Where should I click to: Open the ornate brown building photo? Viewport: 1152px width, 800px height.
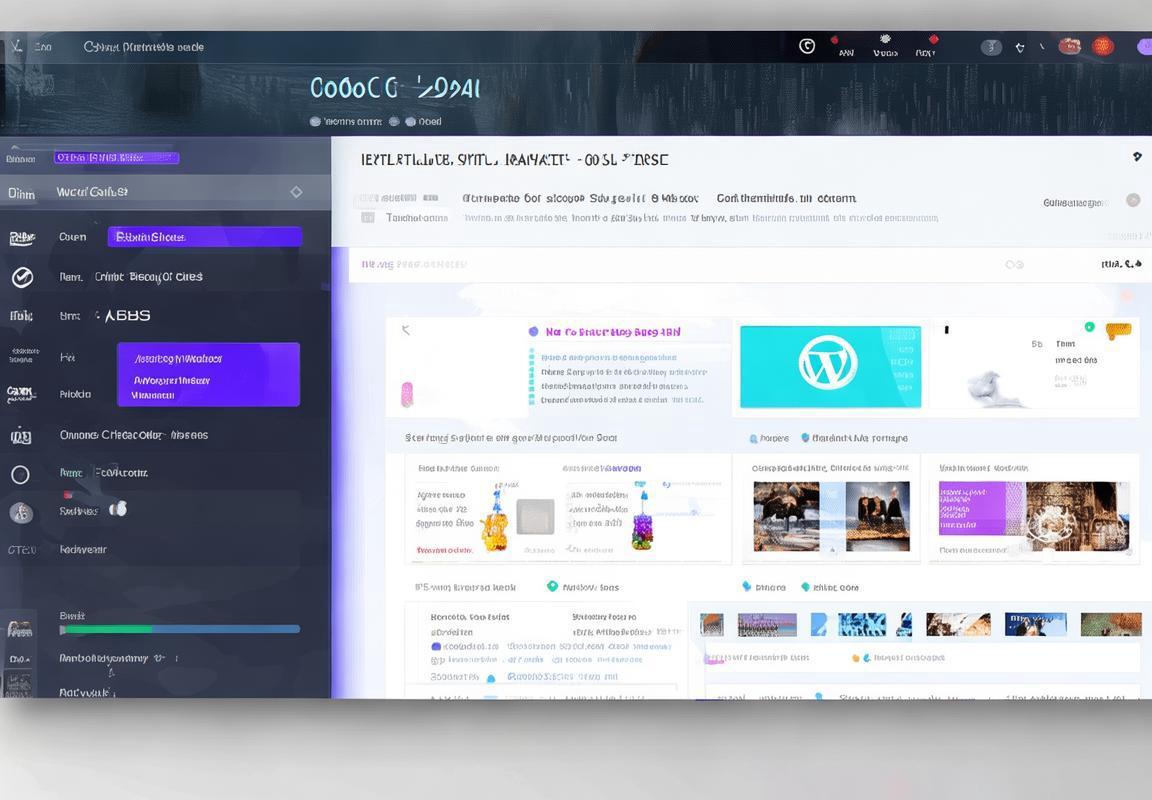point(1077,516)
